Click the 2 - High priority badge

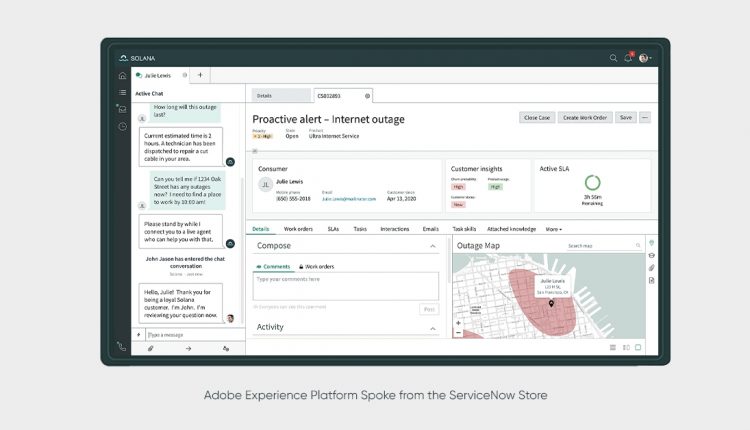[263, 136]
